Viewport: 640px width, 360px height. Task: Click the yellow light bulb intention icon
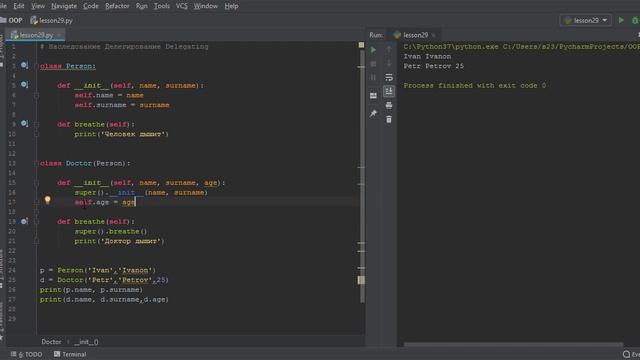(x=47, y=200)
